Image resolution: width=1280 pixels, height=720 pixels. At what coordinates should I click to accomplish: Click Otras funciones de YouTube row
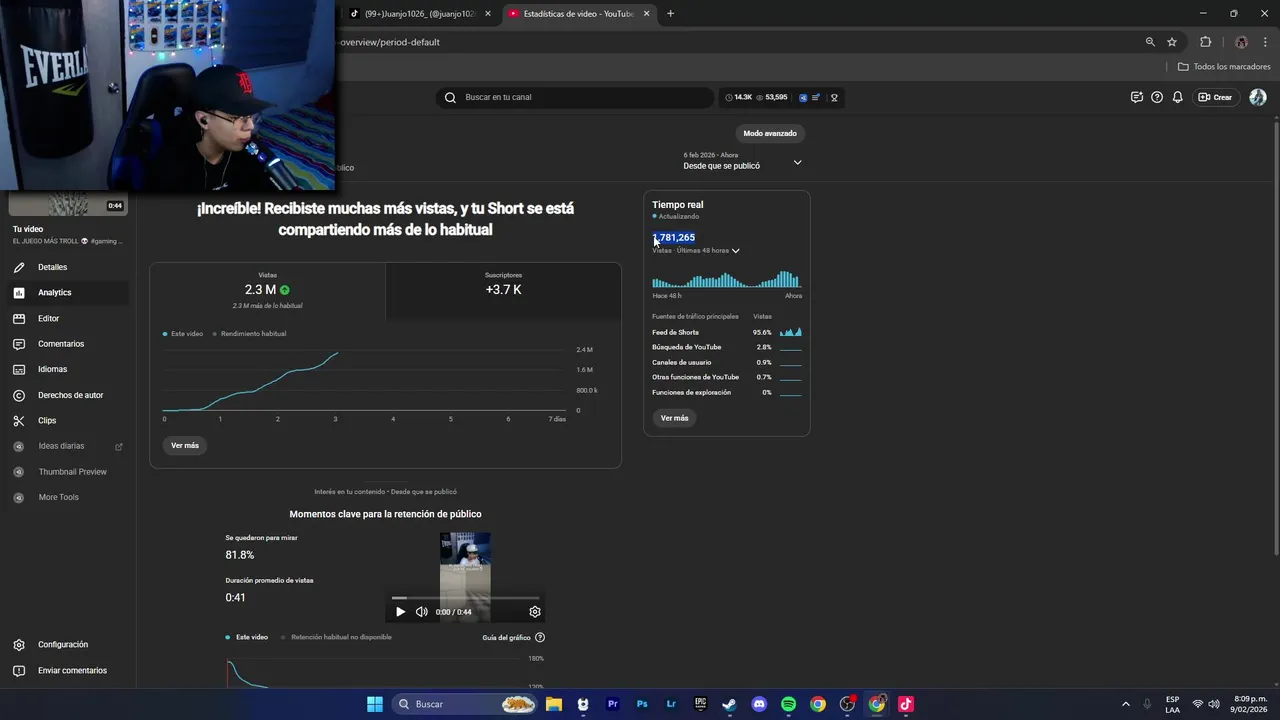point(727,377)
